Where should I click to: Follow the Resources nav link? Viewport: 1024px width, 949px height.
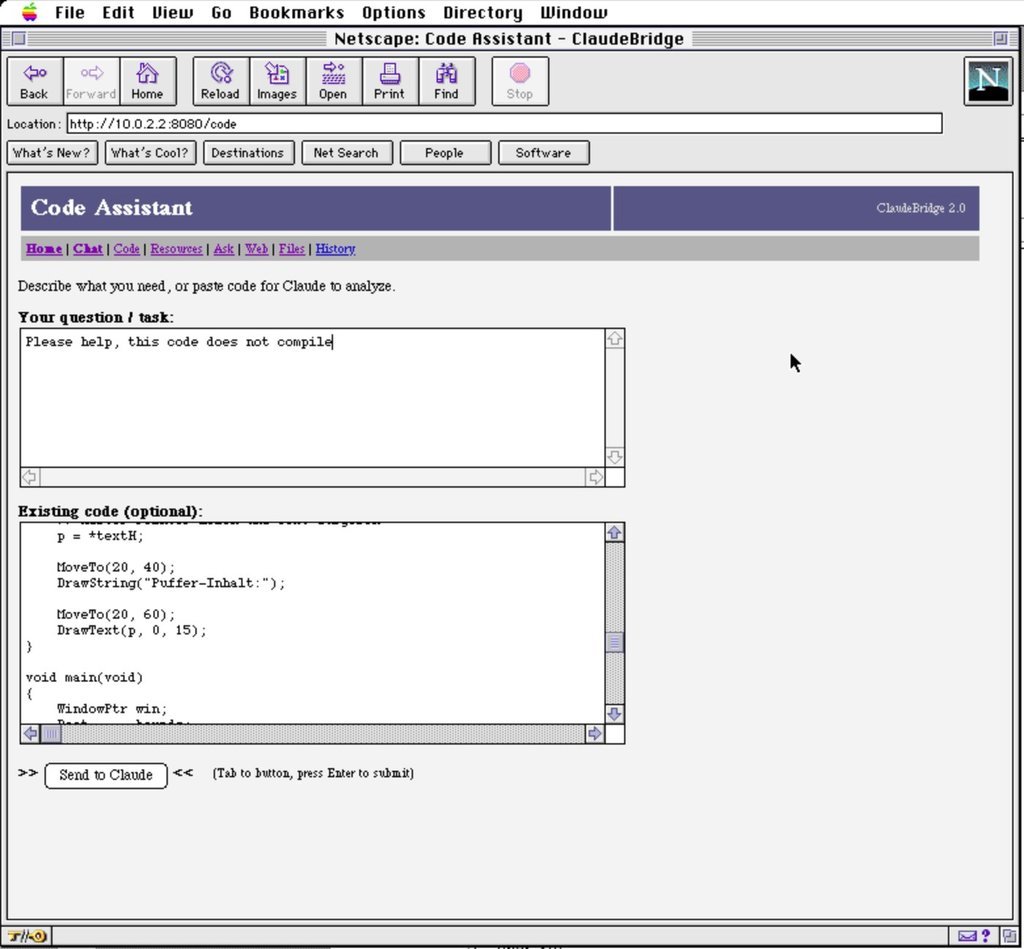[x=176, y=249]
